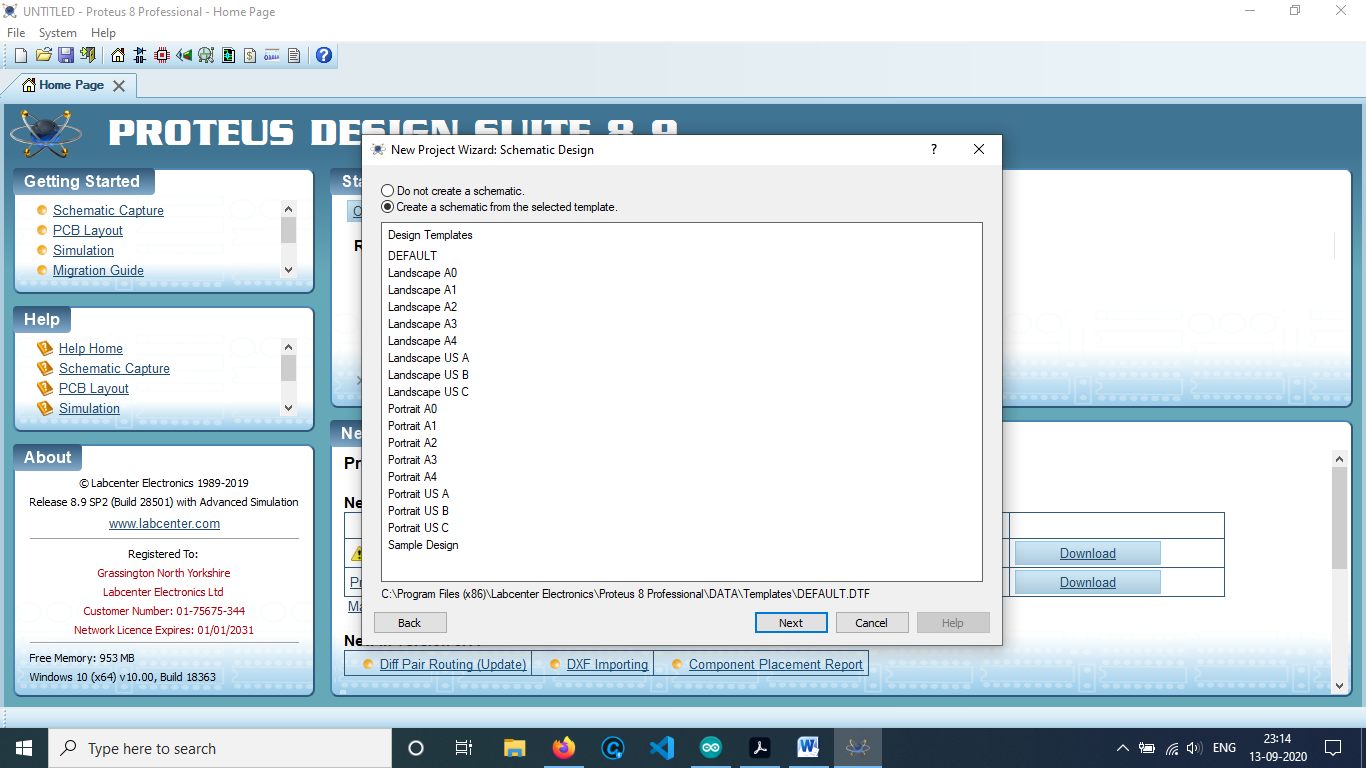Viewport: 1366px width, 768px height.
Task: Open PCB Layout red chip icon
Action: pos(162,55)
